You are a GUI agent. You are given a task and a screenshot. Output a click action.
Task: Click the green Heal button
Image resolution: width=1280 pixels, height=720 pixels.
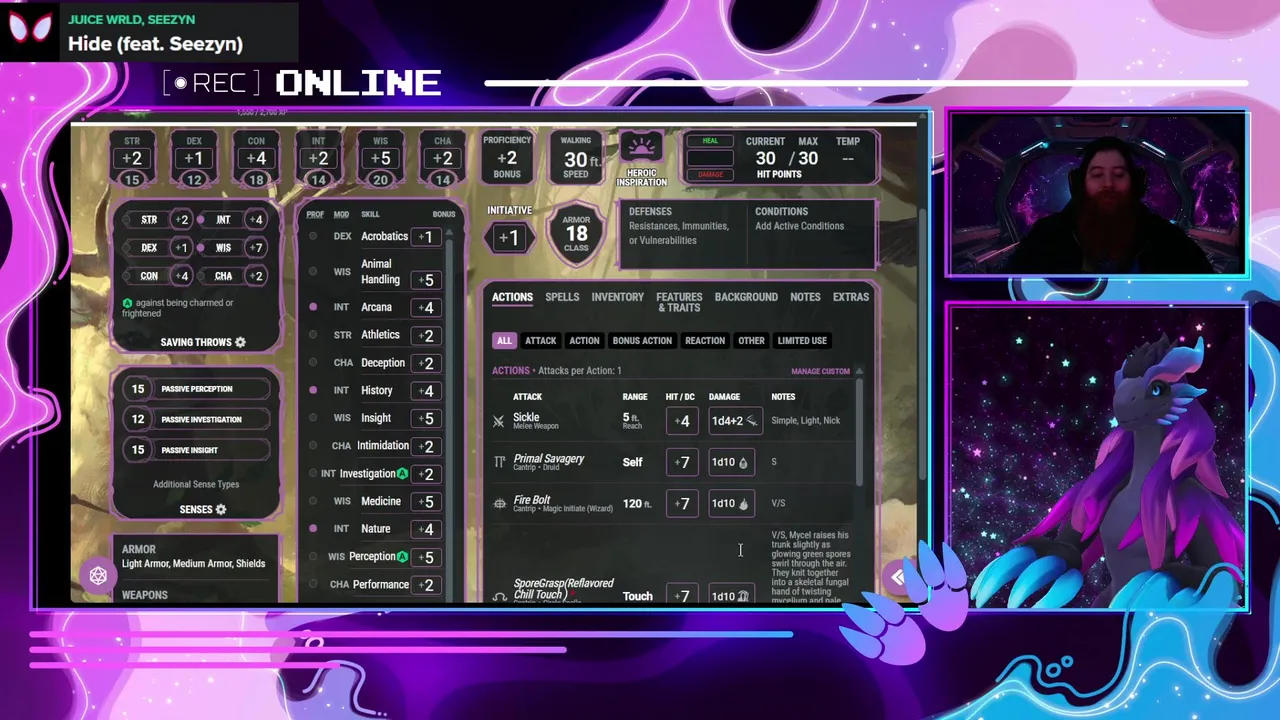tap(710, 141)
